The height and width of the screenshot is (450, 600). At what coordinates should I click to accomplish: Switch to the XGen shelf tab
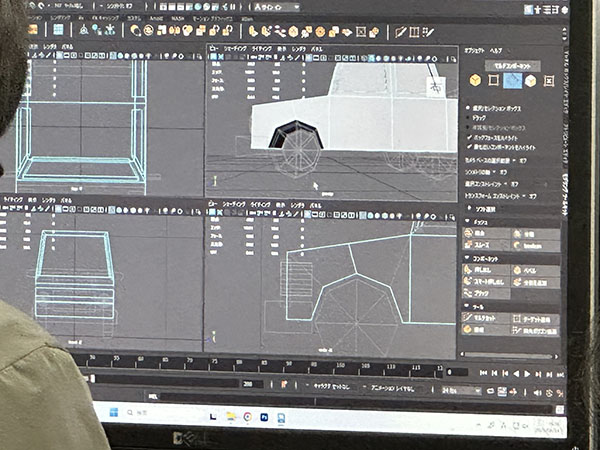(x=247, y=18)
